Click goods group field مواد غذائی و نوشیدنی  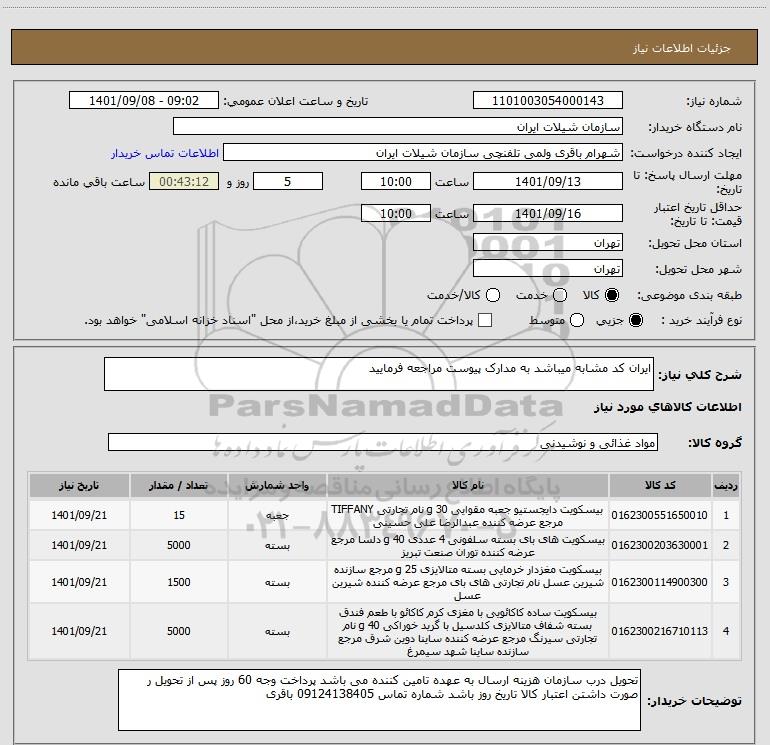point(383,442)
